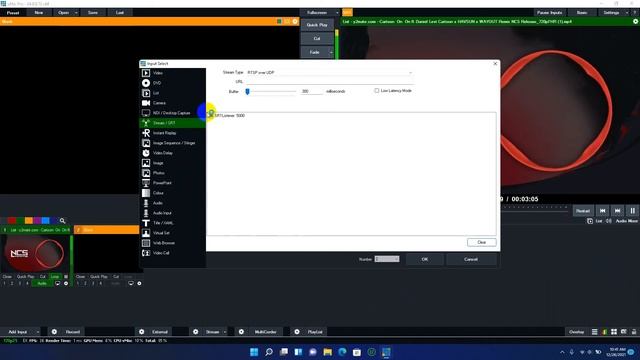Select Web Browser input type
Viewport: 640px width, 360px height.
[172, 243]
